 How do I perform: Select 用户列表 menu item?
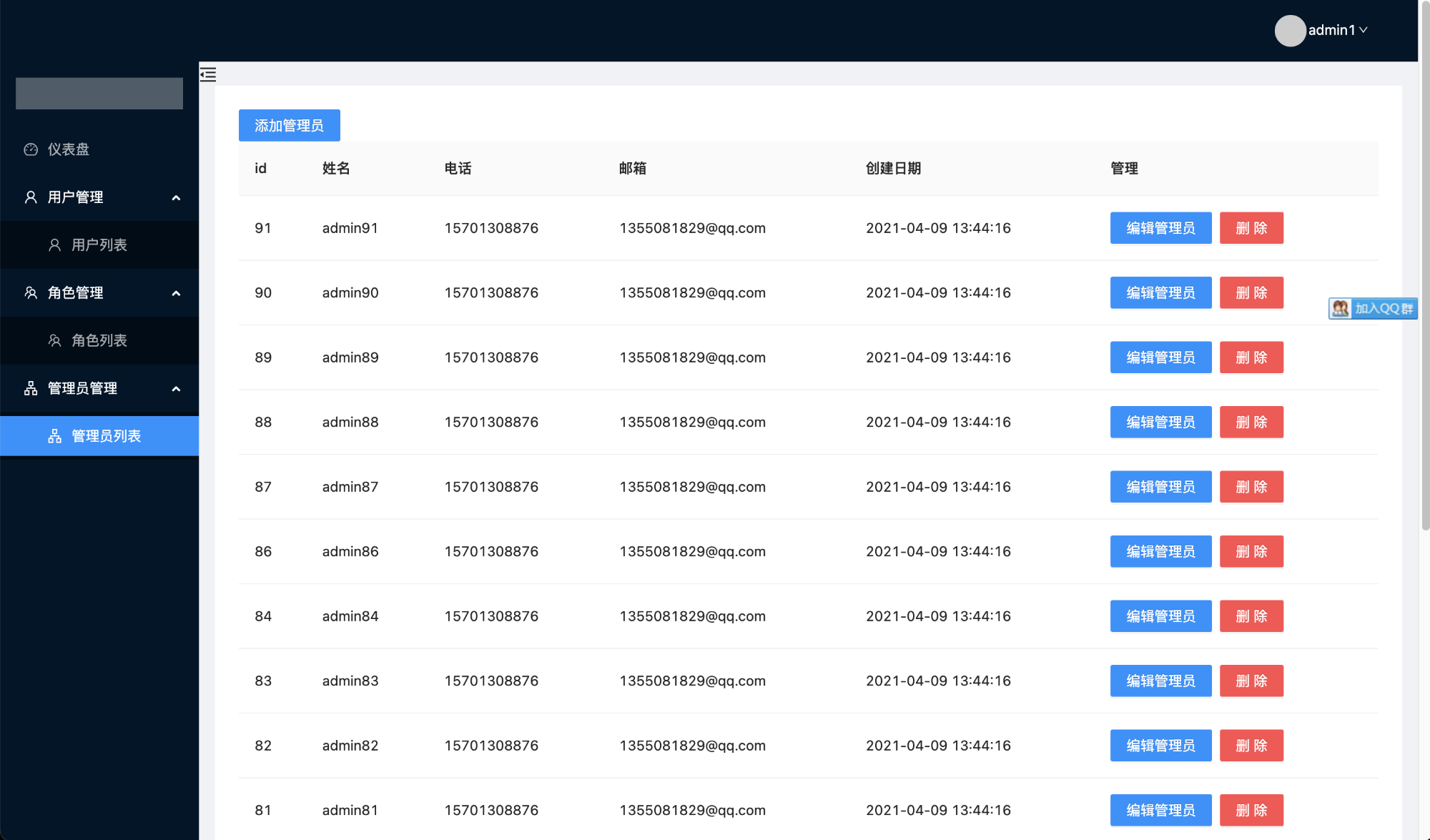[99, 245]
